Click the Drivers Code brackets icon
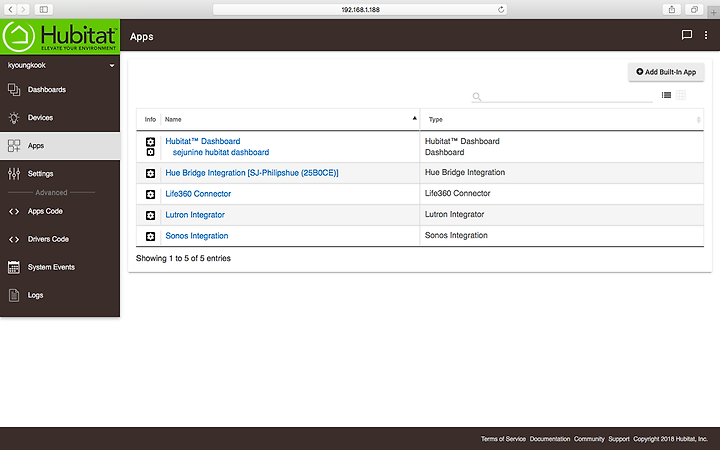Image resolution: width=720 pixels, height=450 pixels. [14, 239]
